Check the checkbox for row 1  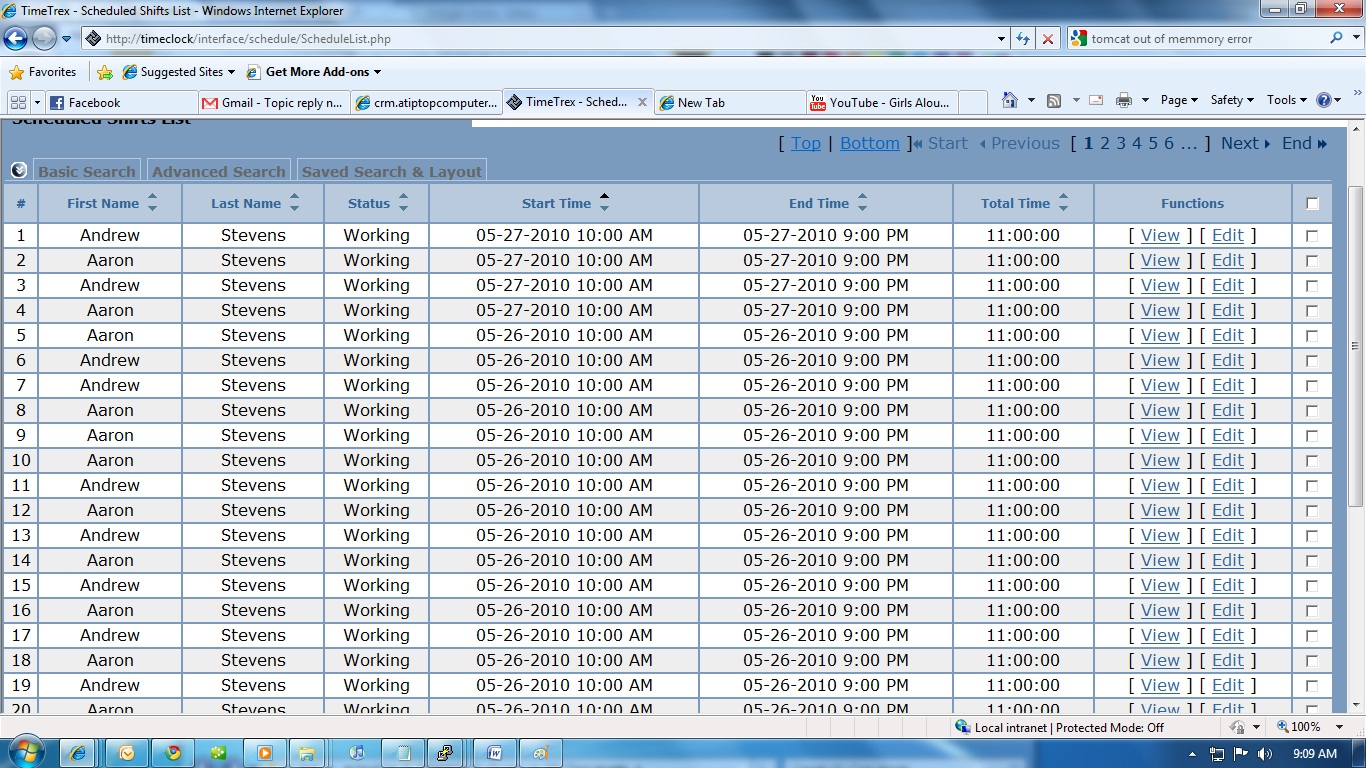tap(1312, 236)
